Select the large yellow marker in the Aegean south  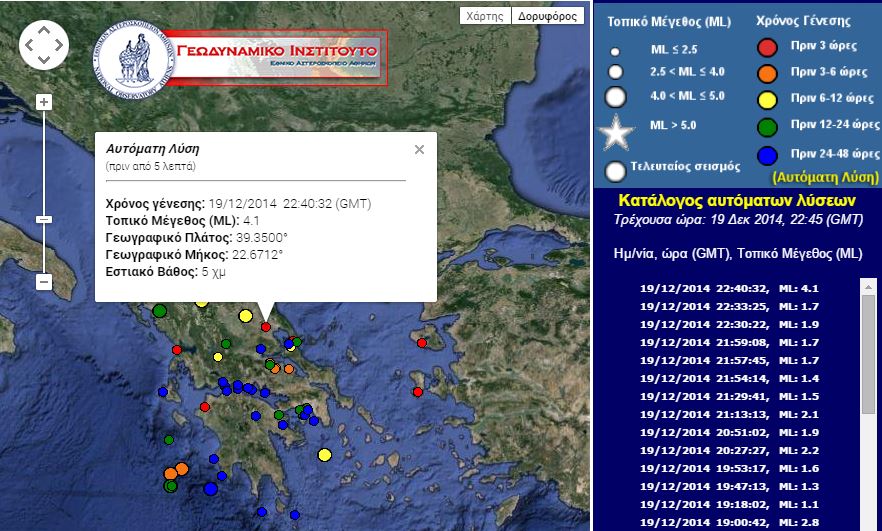[x=325, y=454]
